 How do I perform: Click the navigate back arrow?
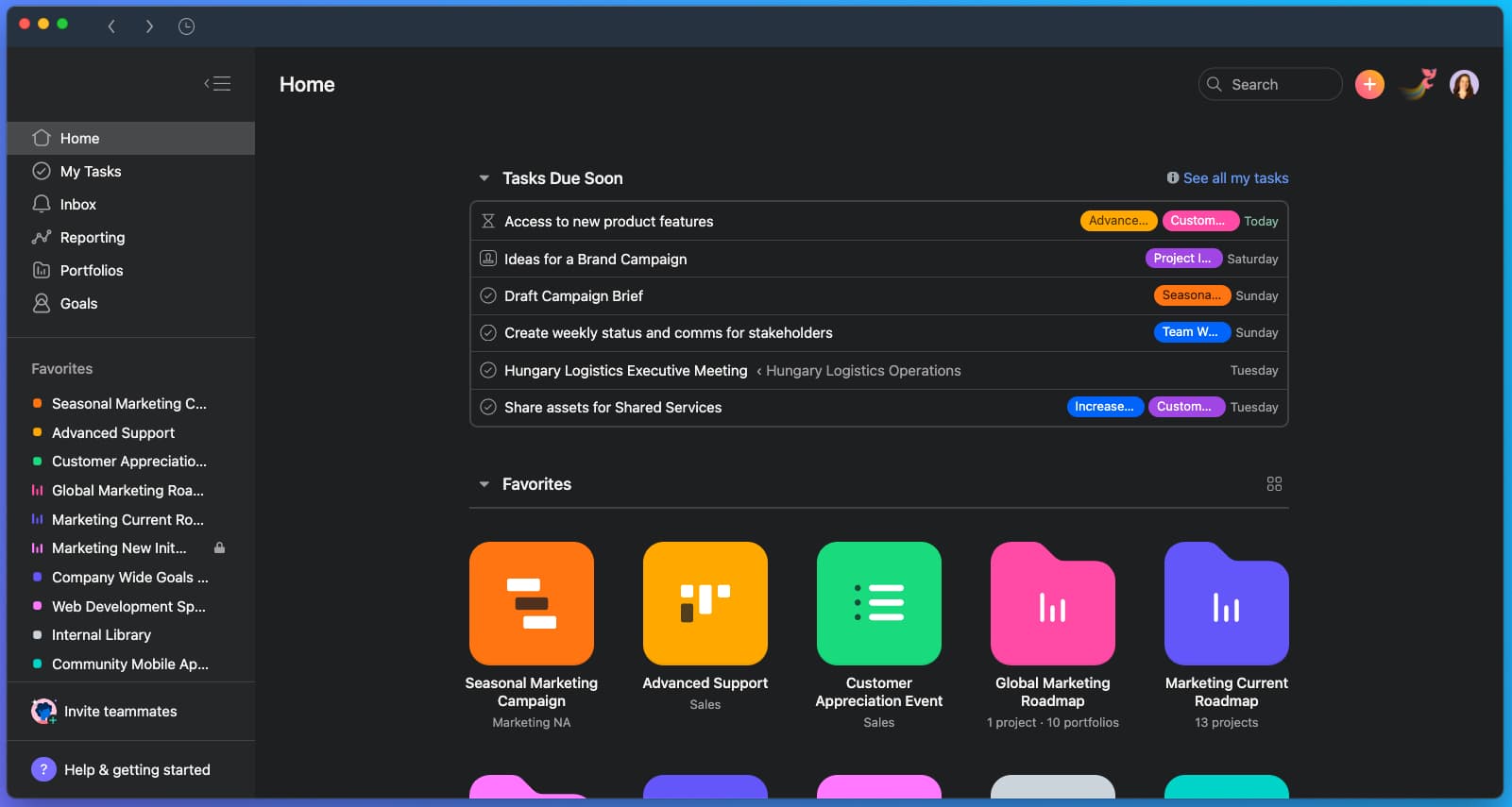(111, 26)
